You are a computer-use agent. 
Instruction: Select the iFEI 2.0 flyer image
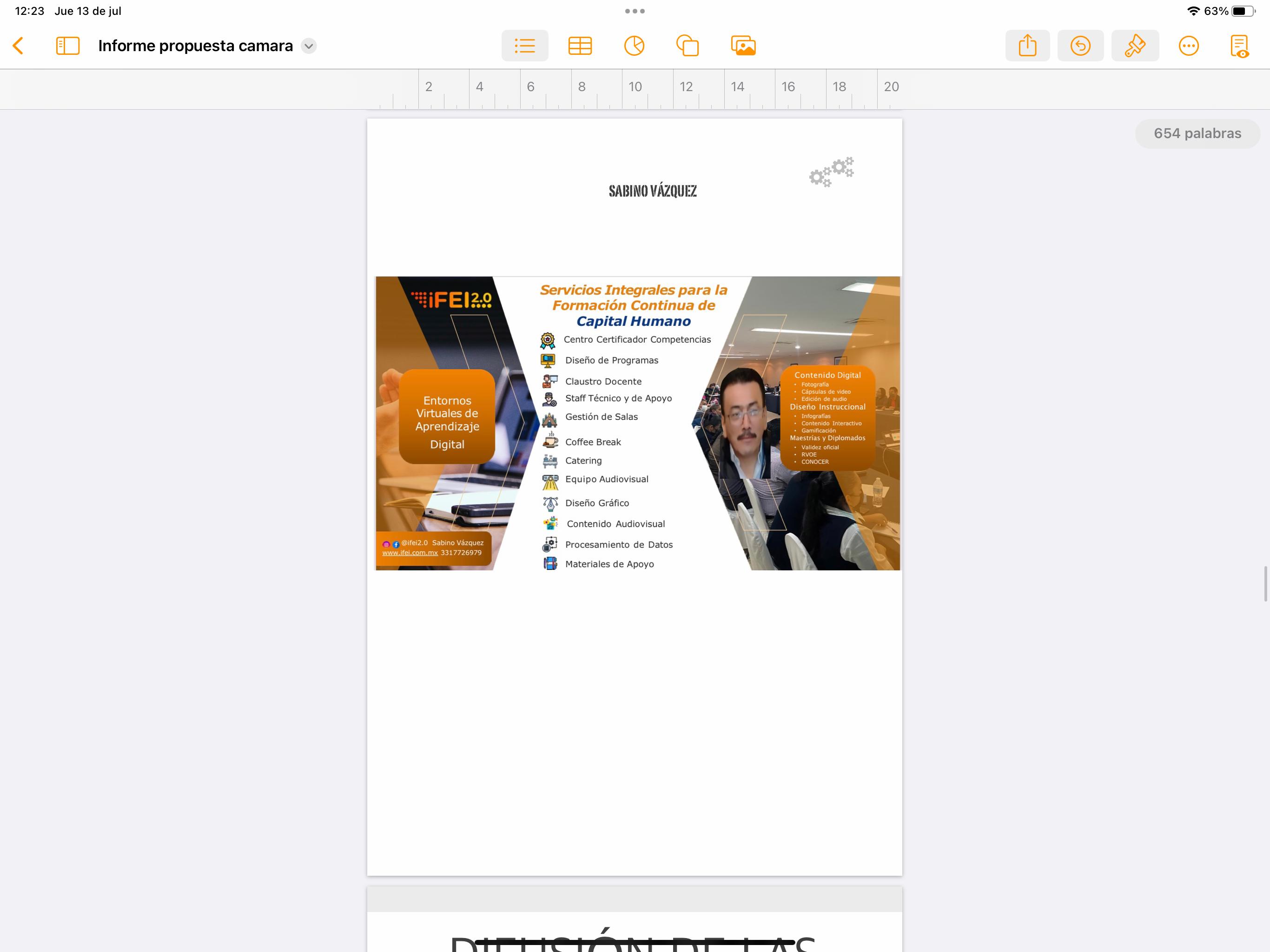pyautogui.click(x=637, y=423)
